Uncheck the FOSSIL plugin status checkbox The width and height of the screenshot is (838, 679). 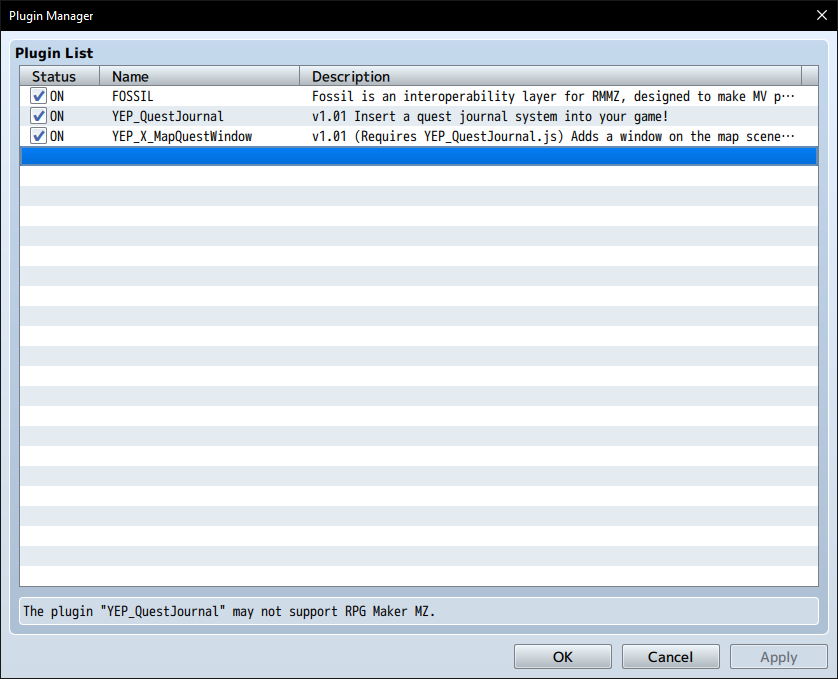[x=38, y=96]
